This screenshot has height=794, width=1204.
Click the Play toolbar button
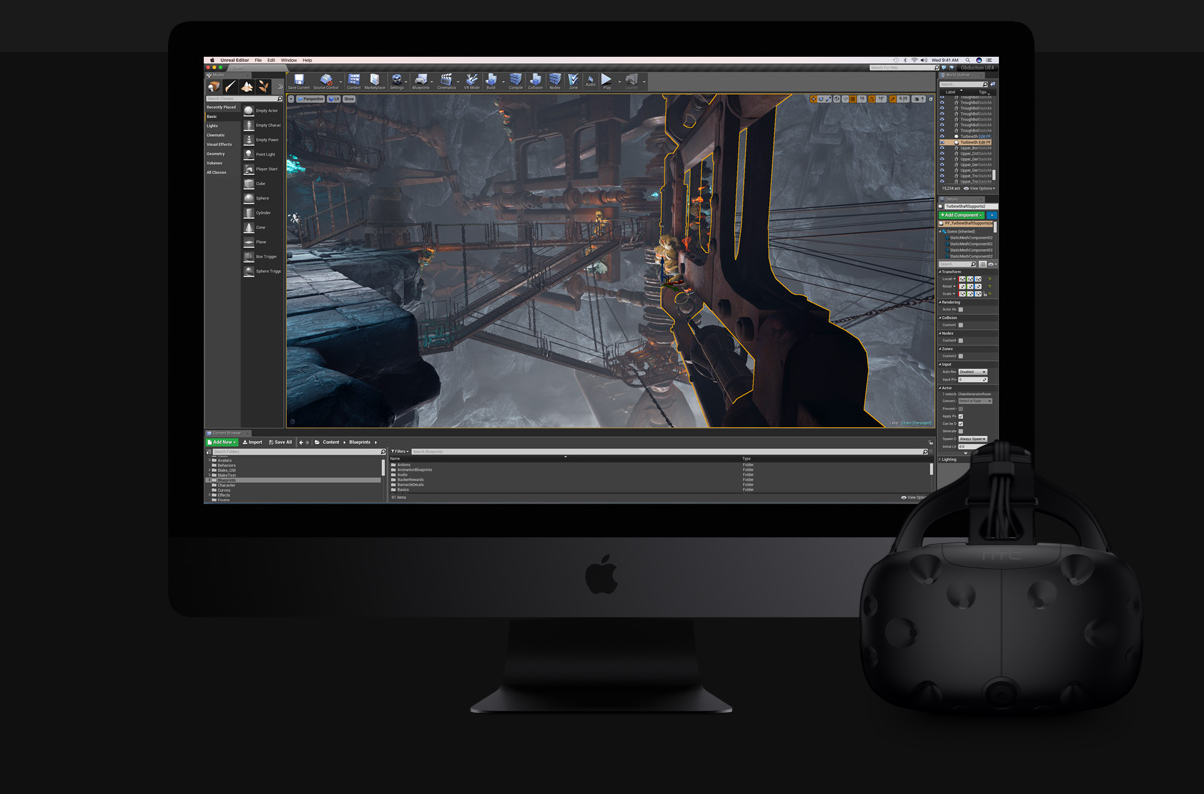click(606, 81)
